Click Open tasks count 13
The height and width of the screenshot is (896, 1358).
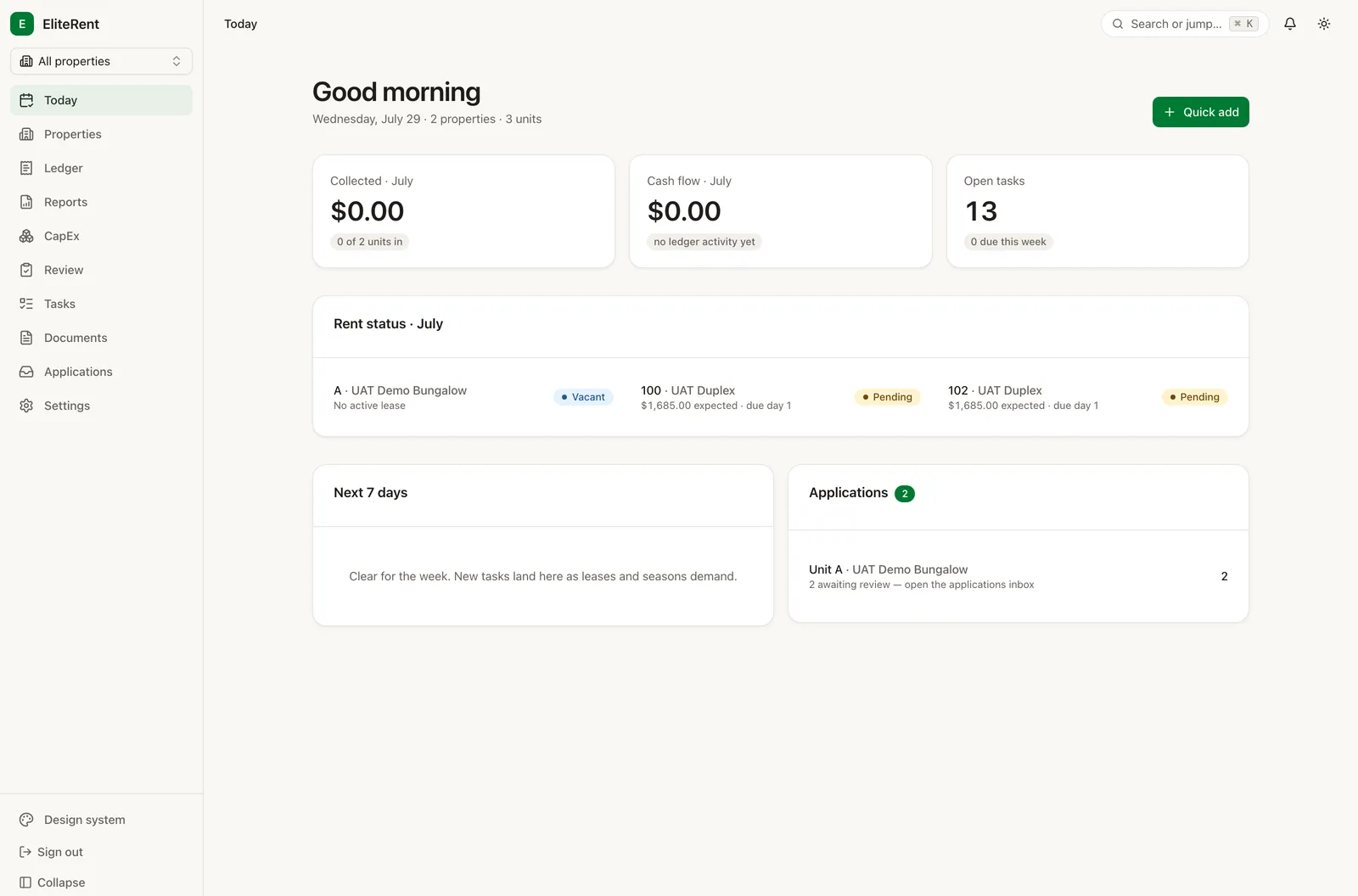[x=981, y=211]
